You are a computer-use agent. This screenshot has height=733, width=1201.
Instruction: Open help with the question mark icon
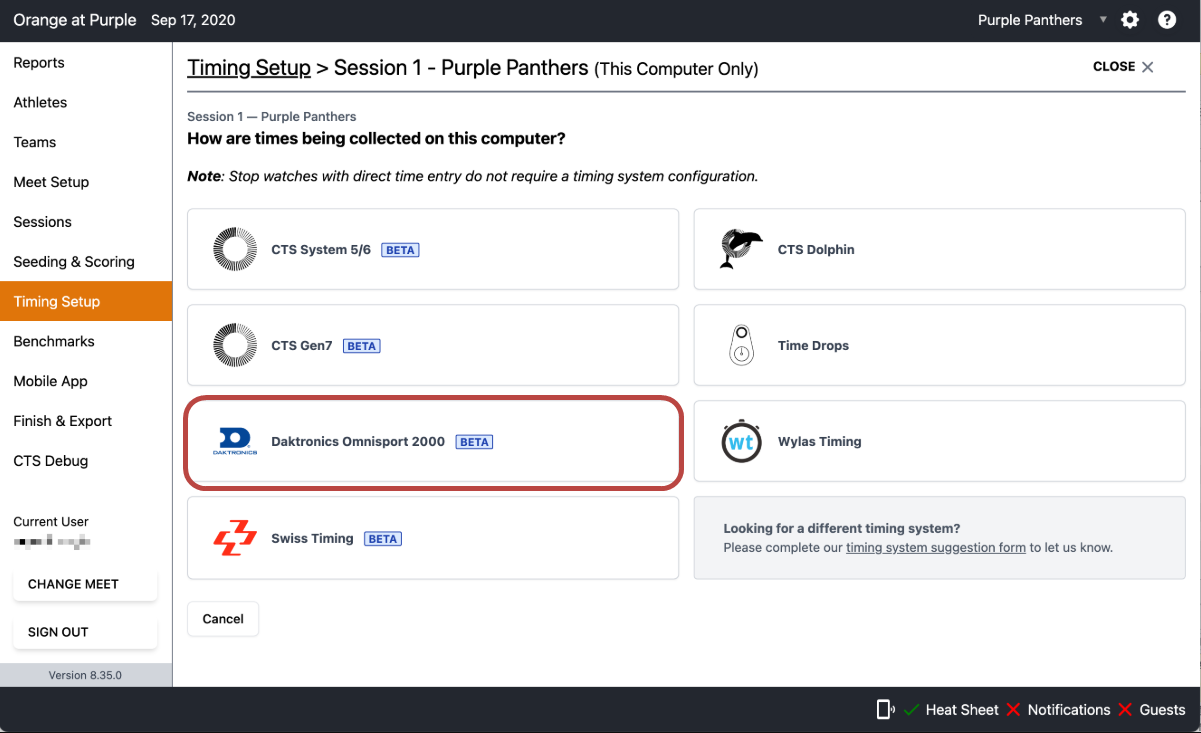coord(1167,20)
